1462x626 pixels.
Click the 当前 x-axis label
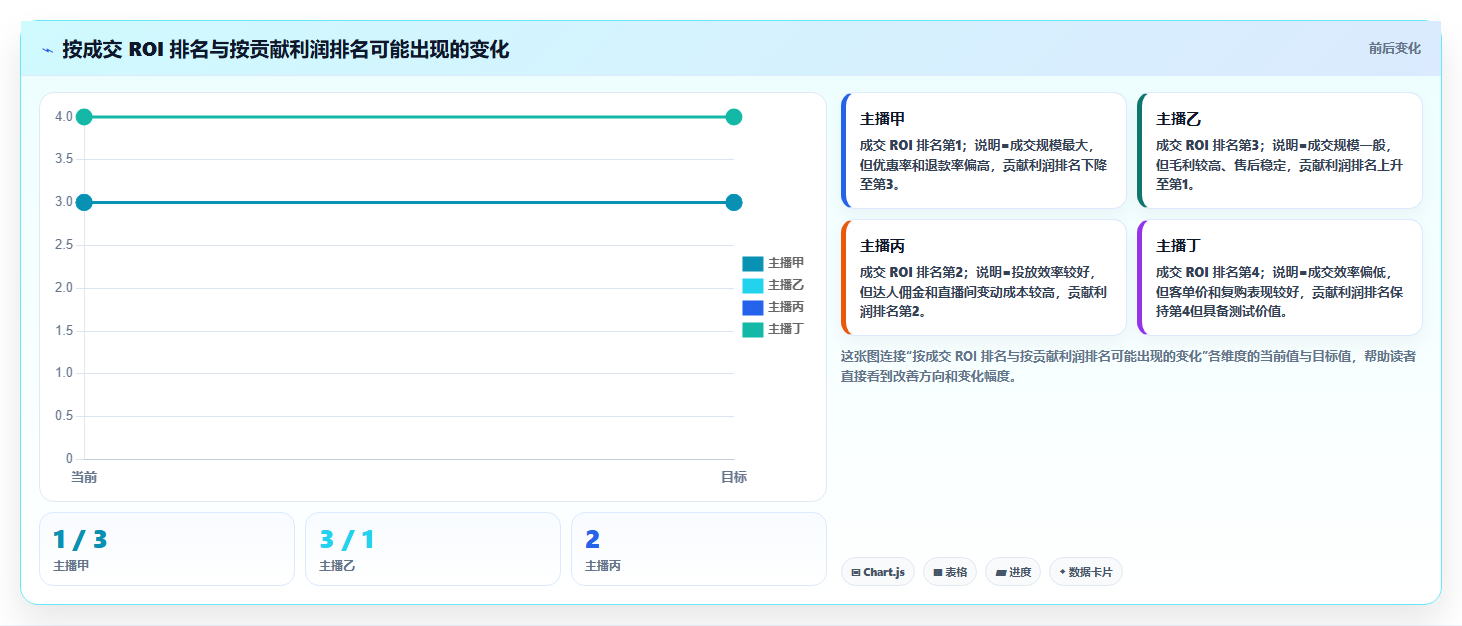tap(84, 477)
